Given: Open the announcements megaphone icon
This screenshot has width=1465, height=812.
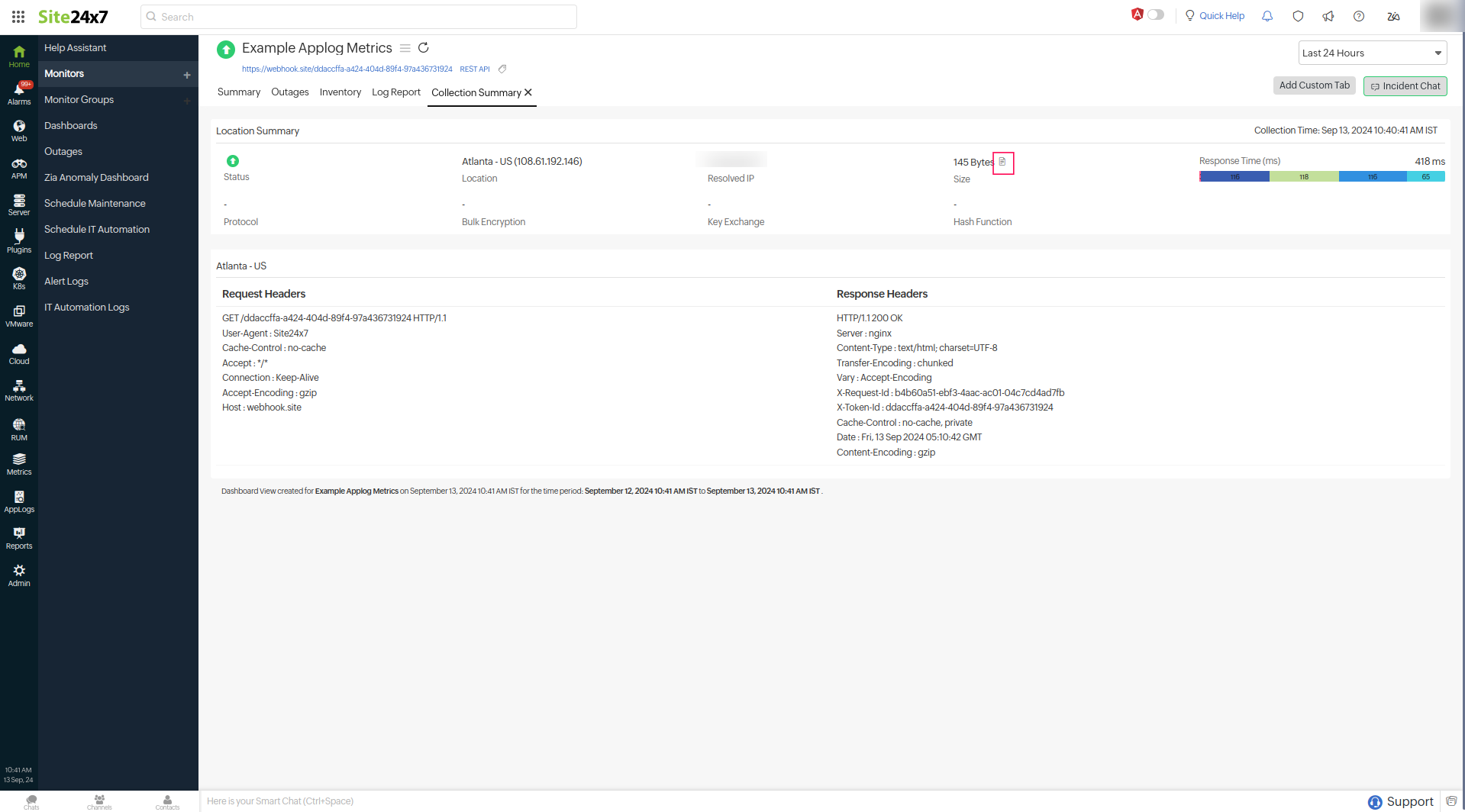Looking at the screenshot, I should pyautogui.click(x=1328, y=16).
